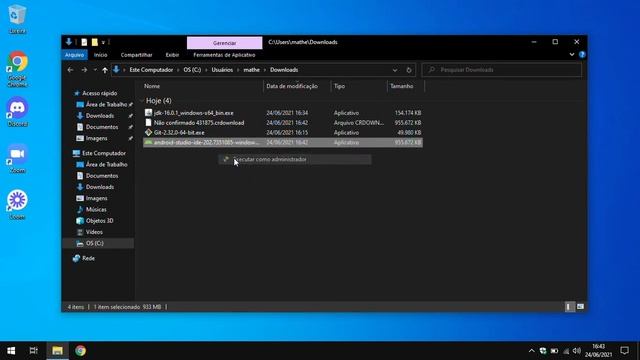
Task: Collapse the Hoje (4) group
Action: [142, 101]
